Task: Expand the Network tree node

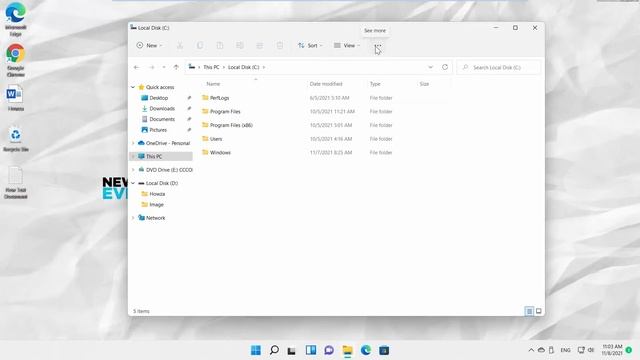Action: (133, 218)
